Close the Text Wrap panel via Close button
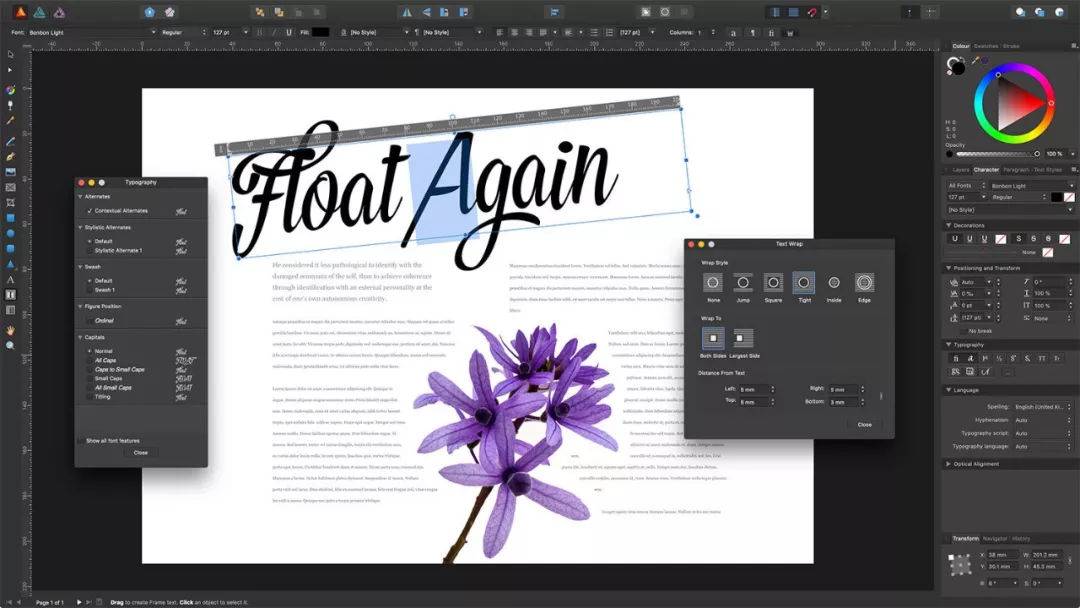The image size is (1080, 608). [863, 424]
